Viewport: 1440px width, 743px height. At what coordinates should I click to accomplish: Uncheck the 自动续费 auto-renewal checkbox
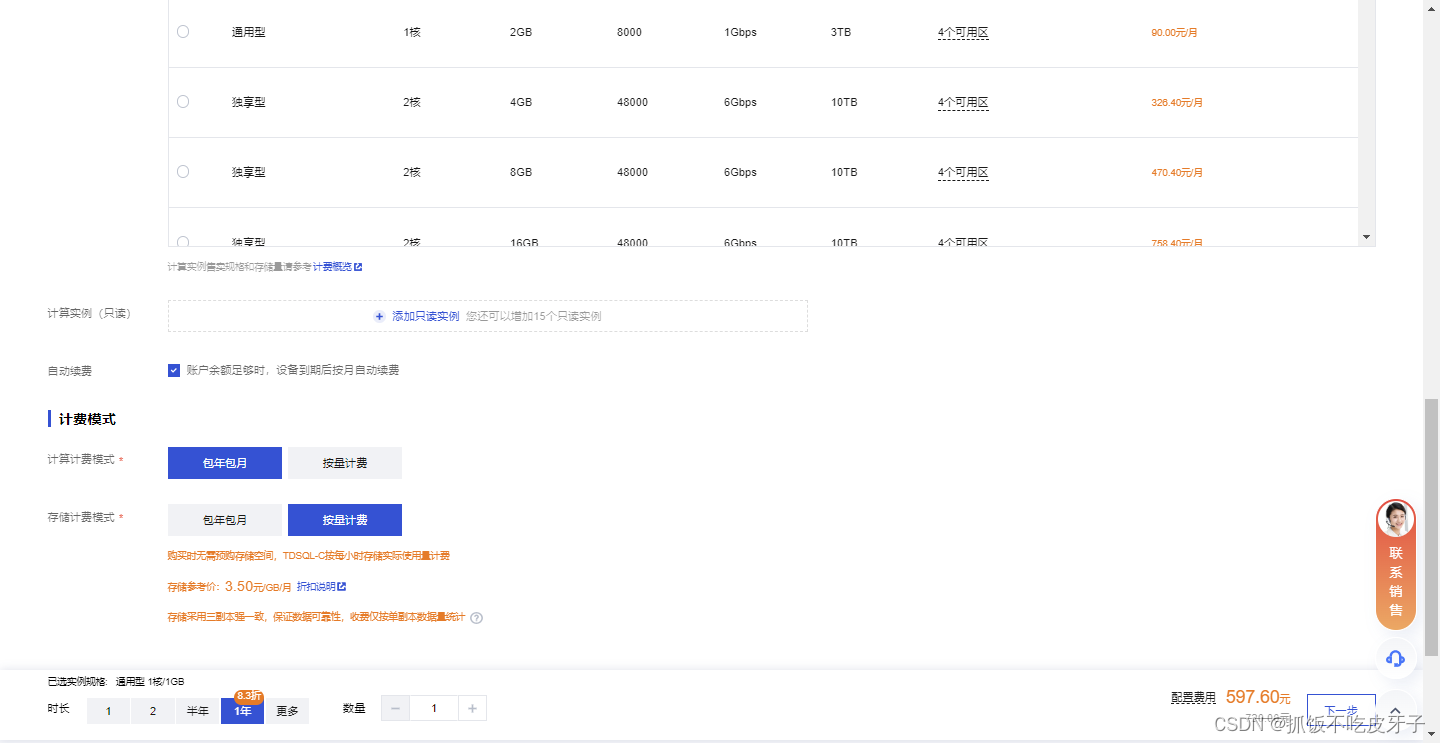(x=174, y=369)
